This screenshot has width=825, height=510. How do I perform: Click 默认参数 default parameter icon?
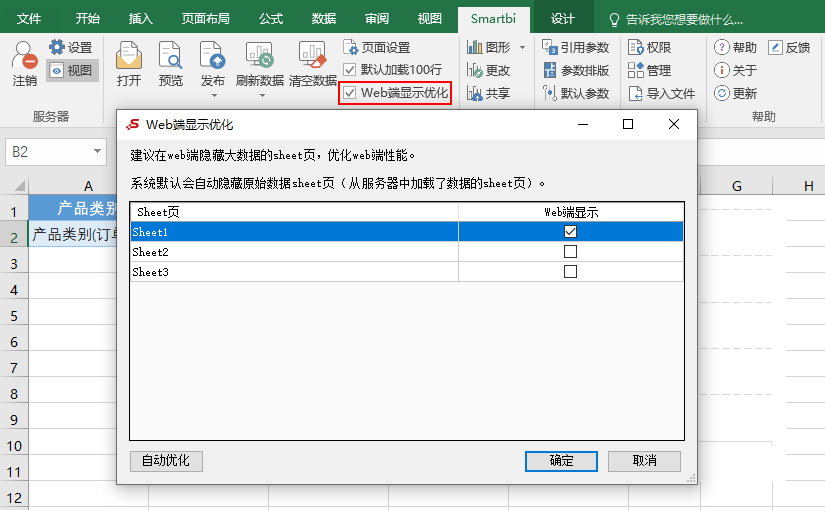click(549, 93)
